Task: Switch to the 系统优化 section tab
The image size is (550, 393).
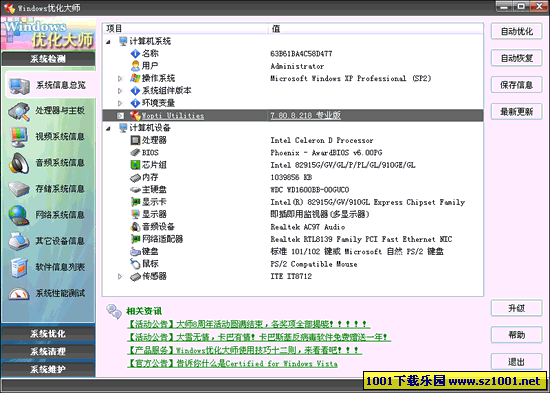Action: [48, 333]
